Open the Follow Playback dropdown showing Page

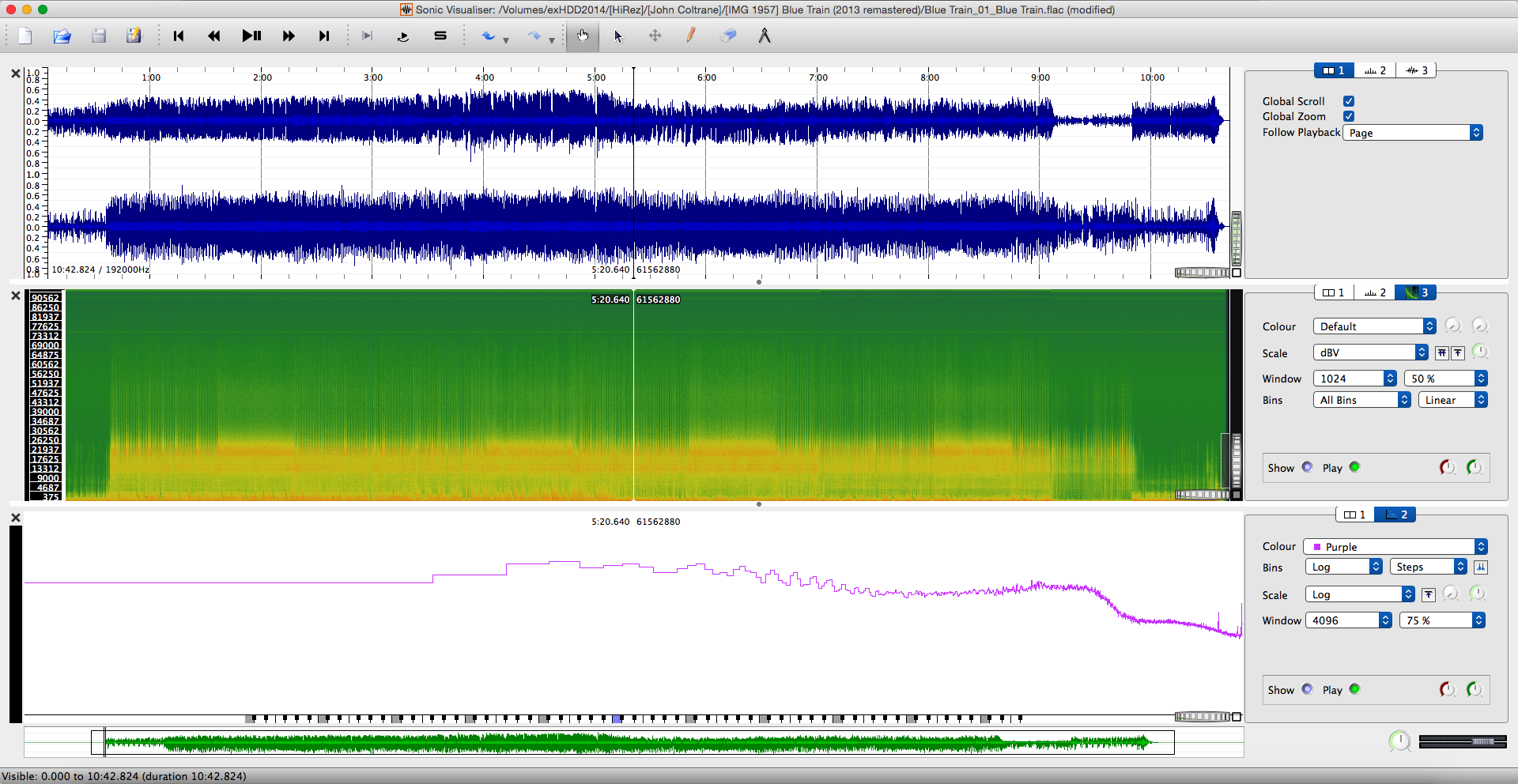pyautogui.click(x=1413, y=133)
